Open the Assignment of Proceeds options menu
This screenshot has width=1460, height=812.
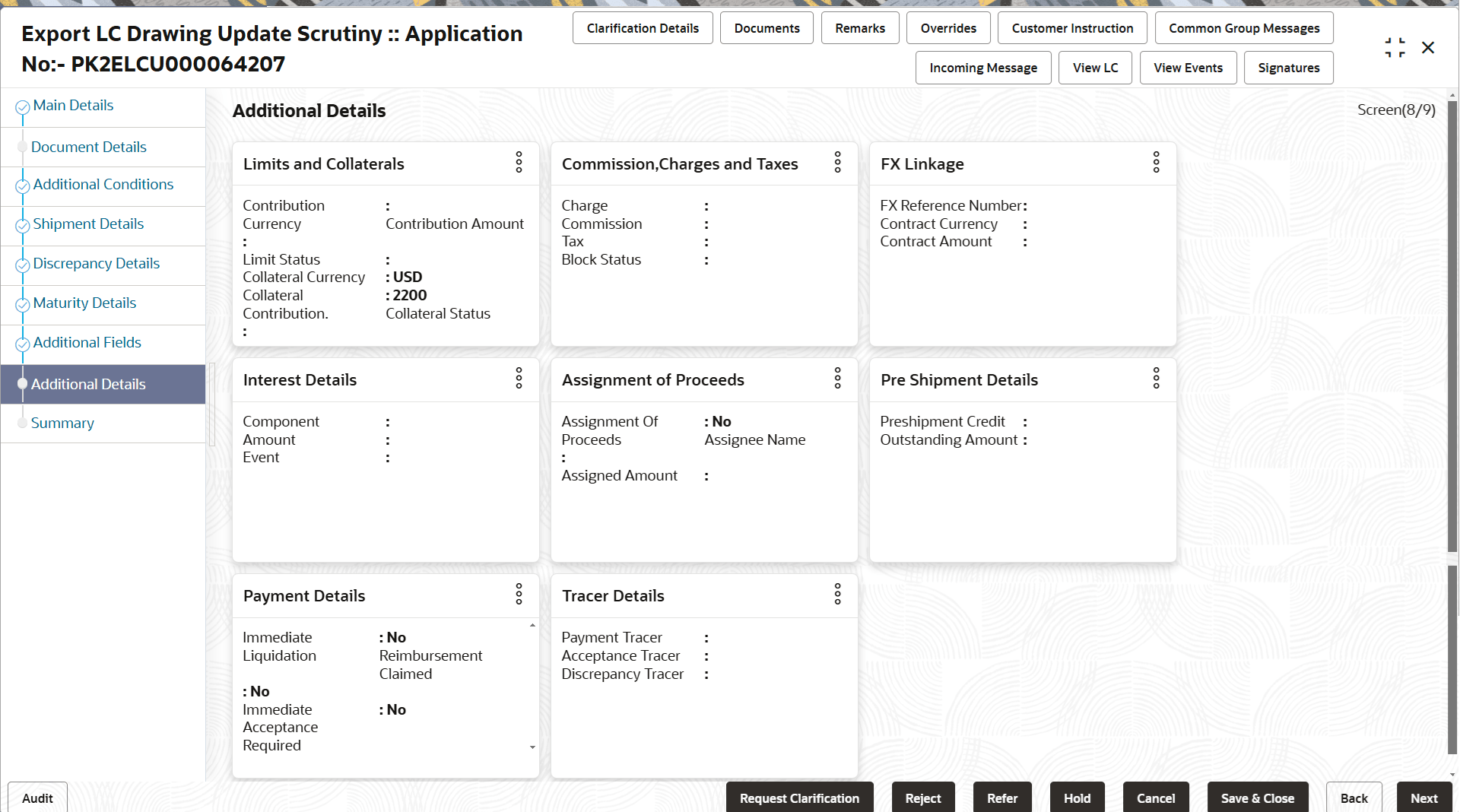(x=837, y=379)
